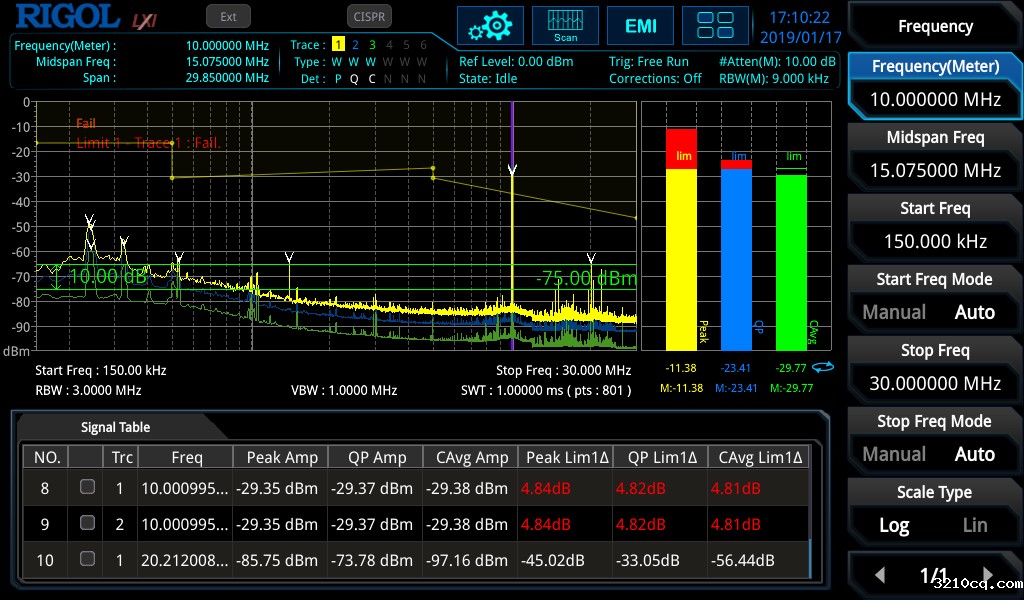Check the box for signal 8
This screenshot has width=1024, height=600.
[87, 487]
